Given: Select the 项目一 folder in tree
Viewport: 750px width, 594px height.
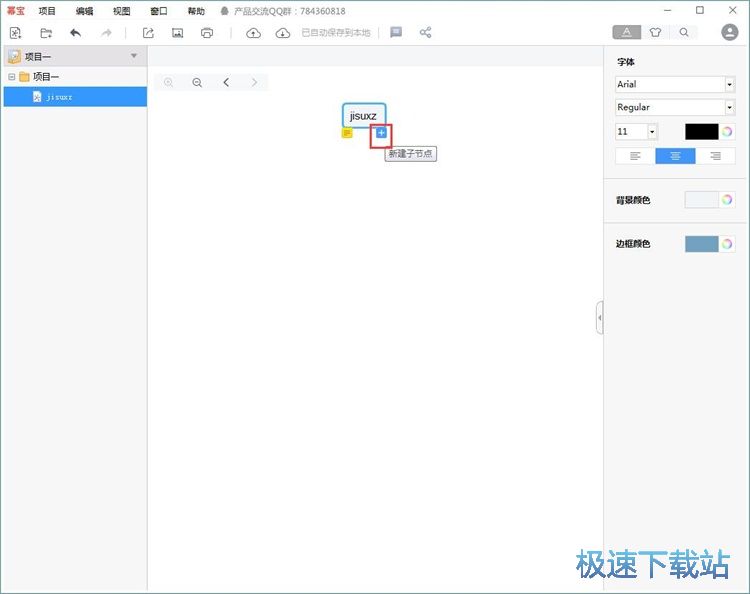Looking at the screenshot, I should pyautogui.click(x=46, y=77).
